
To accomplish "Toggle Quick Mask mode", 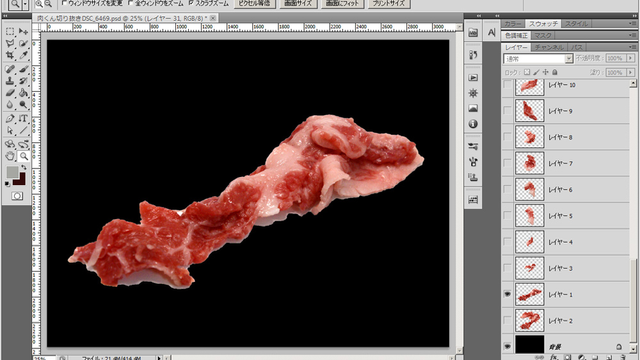I will click(17, 196).
